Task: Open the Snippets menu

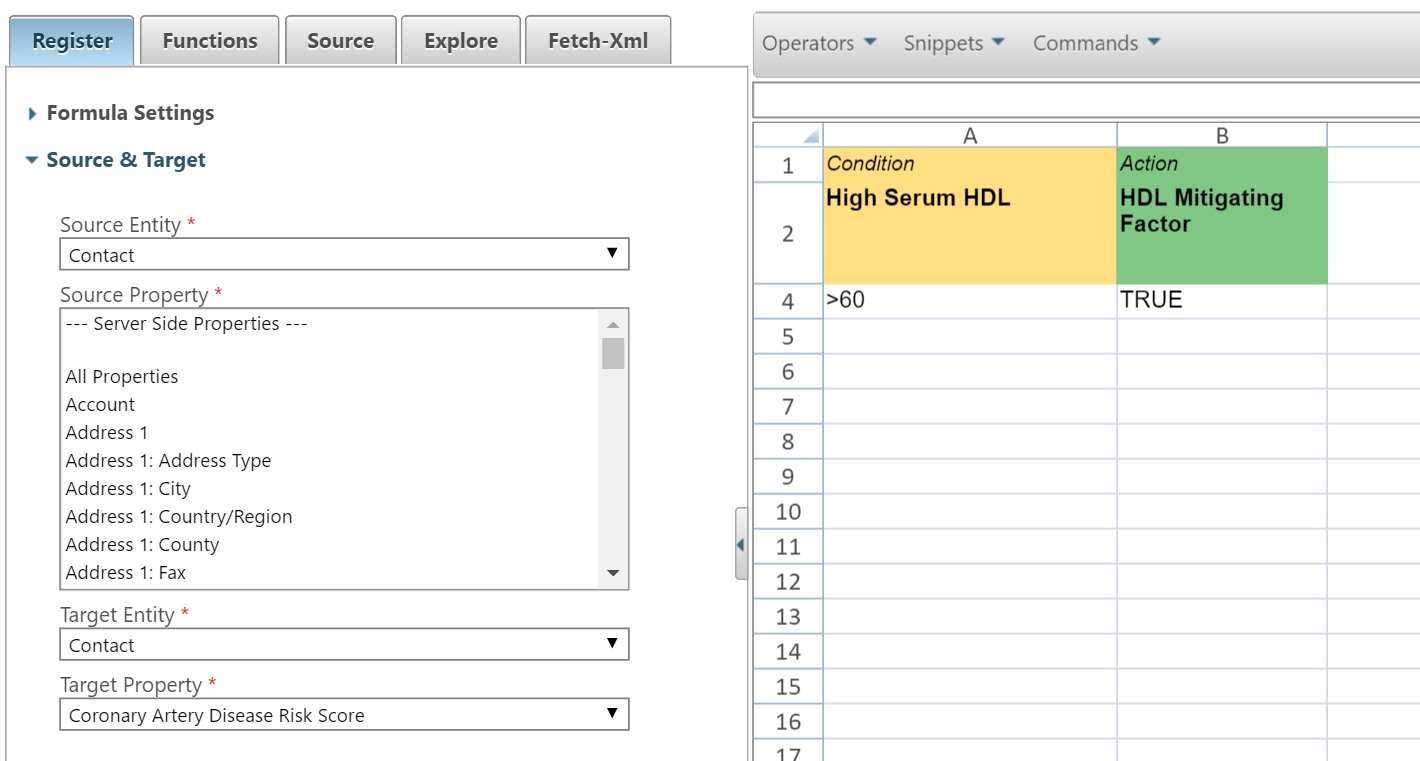Action: pos(954,43)
